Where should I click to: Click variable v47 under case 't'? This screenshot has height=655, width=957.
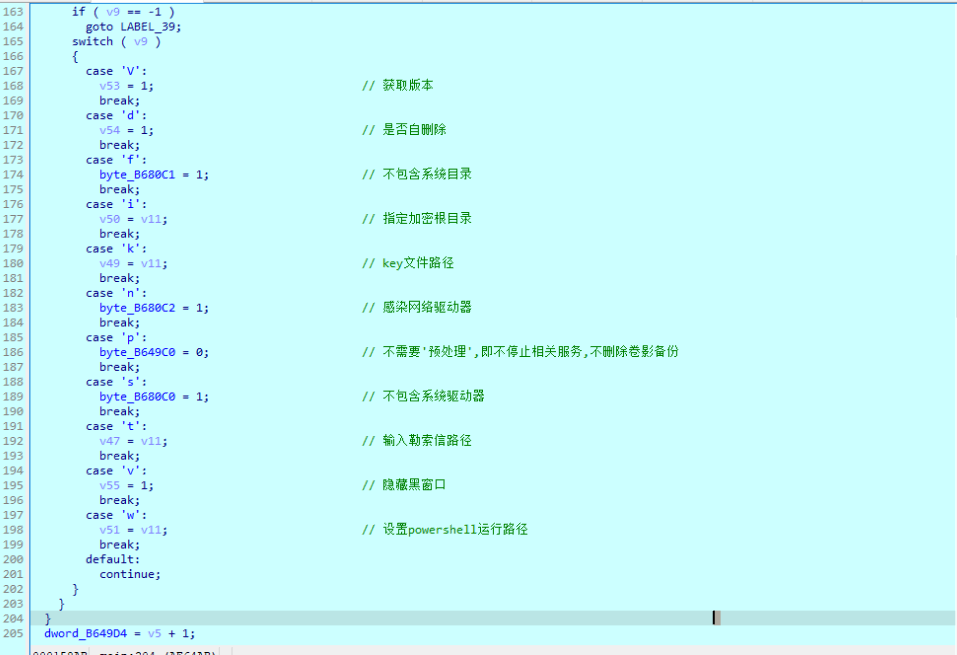(109, 441)
